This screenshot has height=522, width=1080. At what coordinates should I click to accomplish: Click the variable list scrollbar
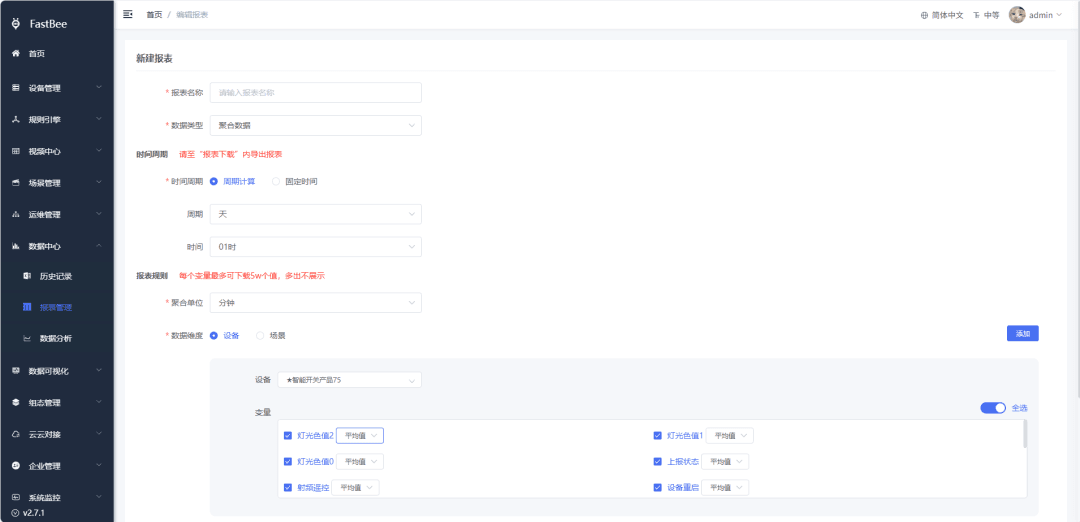pos(1024,434)
